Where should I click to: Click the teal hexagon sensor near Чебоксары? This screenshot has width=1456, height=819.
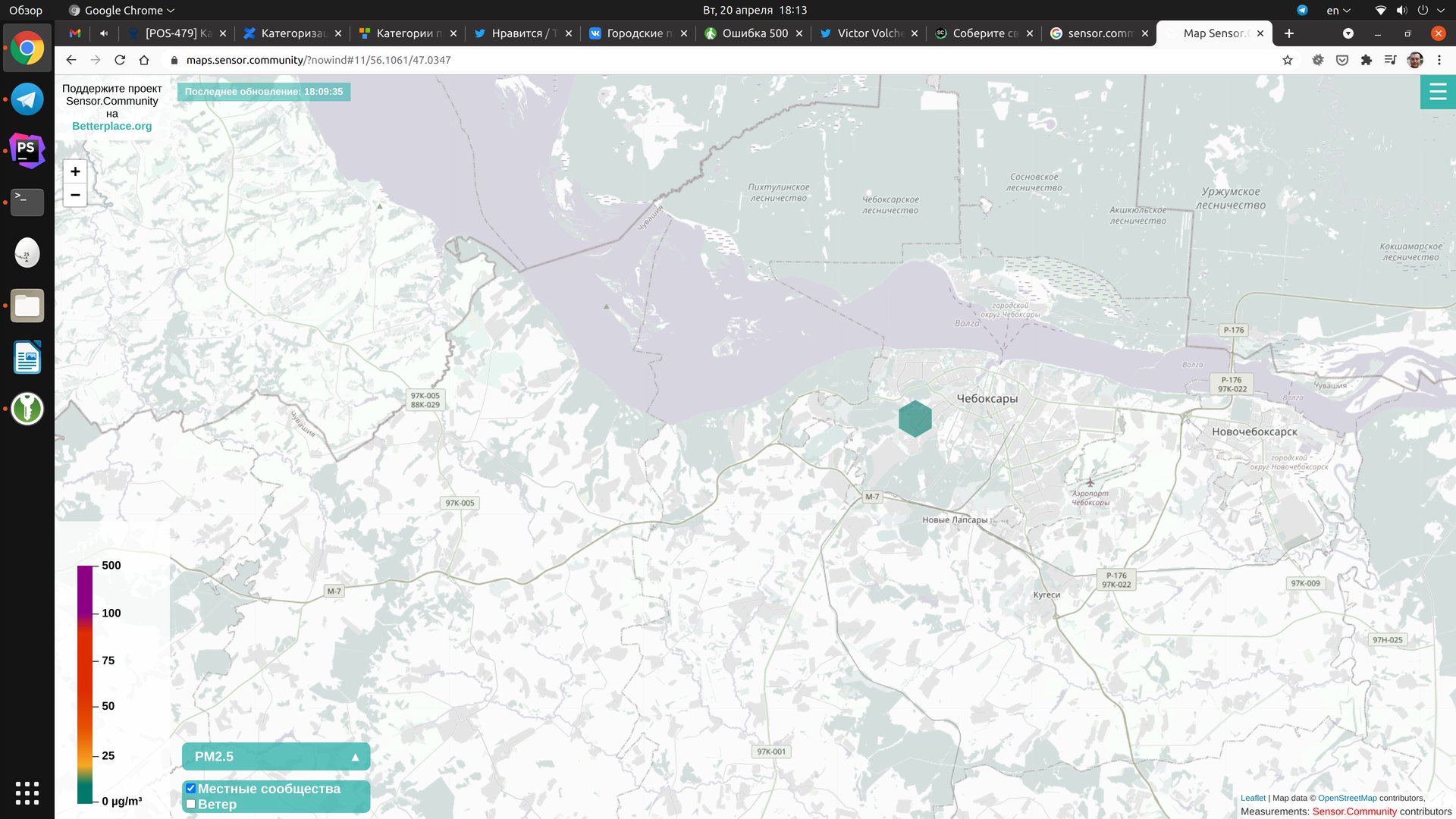coord(915,419)
